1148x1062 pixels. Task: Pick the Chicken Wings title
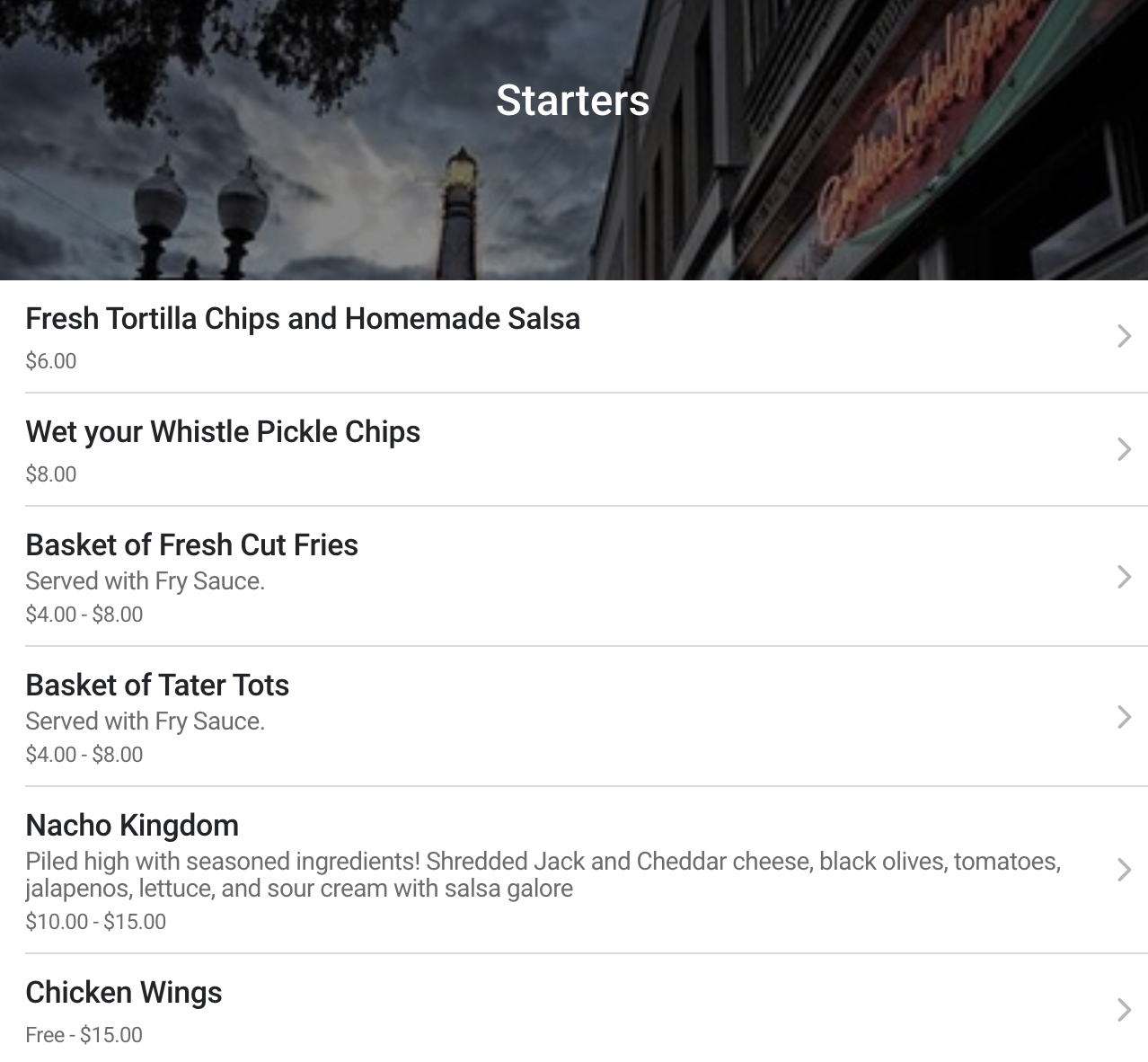[x=124, y=993]
